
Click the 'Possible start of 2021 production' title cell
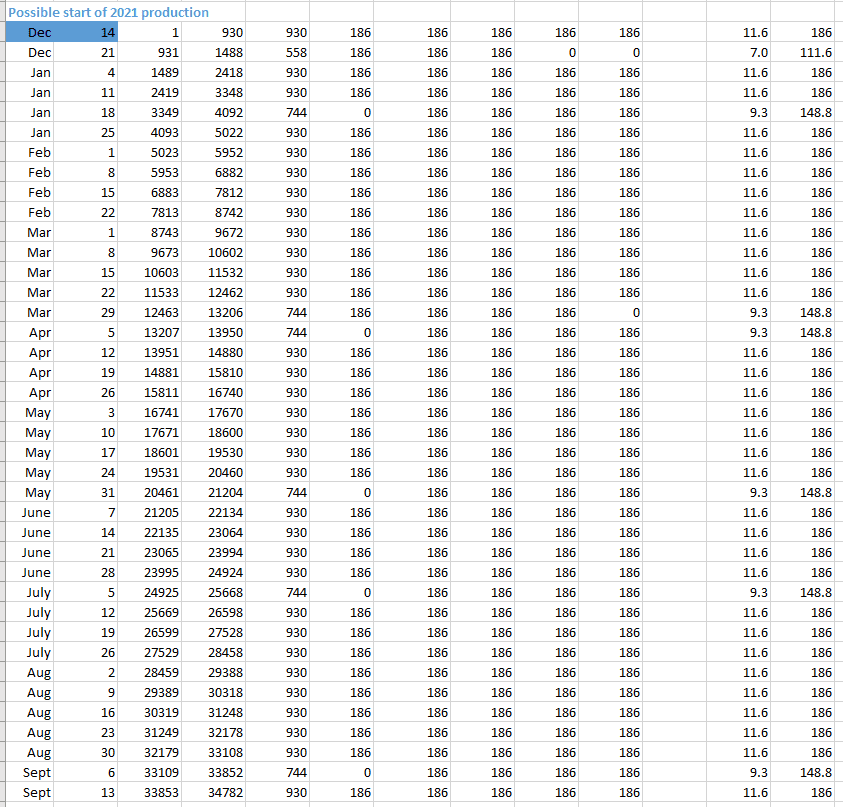[x=108, y=12]
